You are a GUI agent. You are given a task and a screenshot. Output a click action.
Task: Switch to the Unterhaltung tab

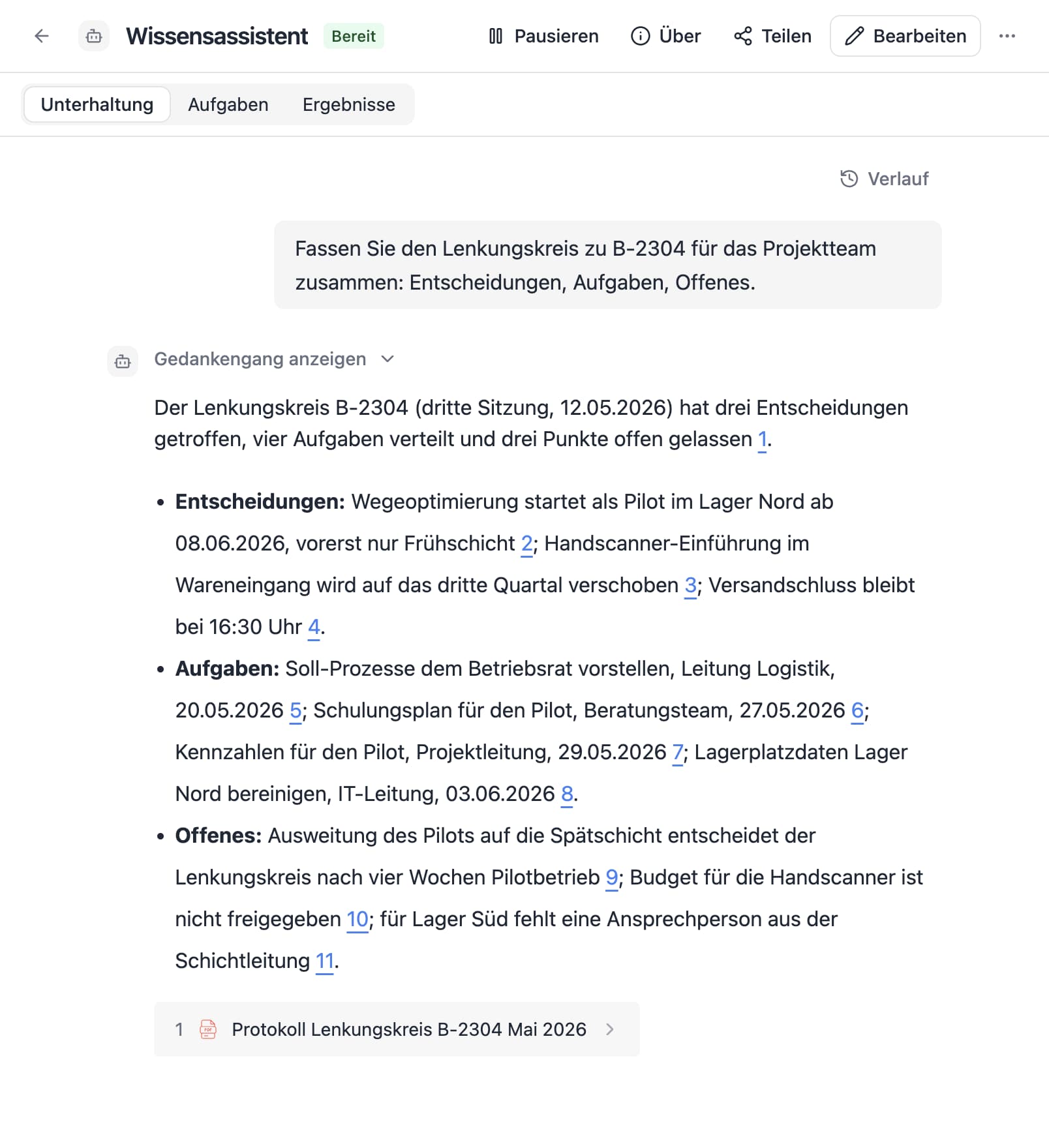(x=97, y=104)
